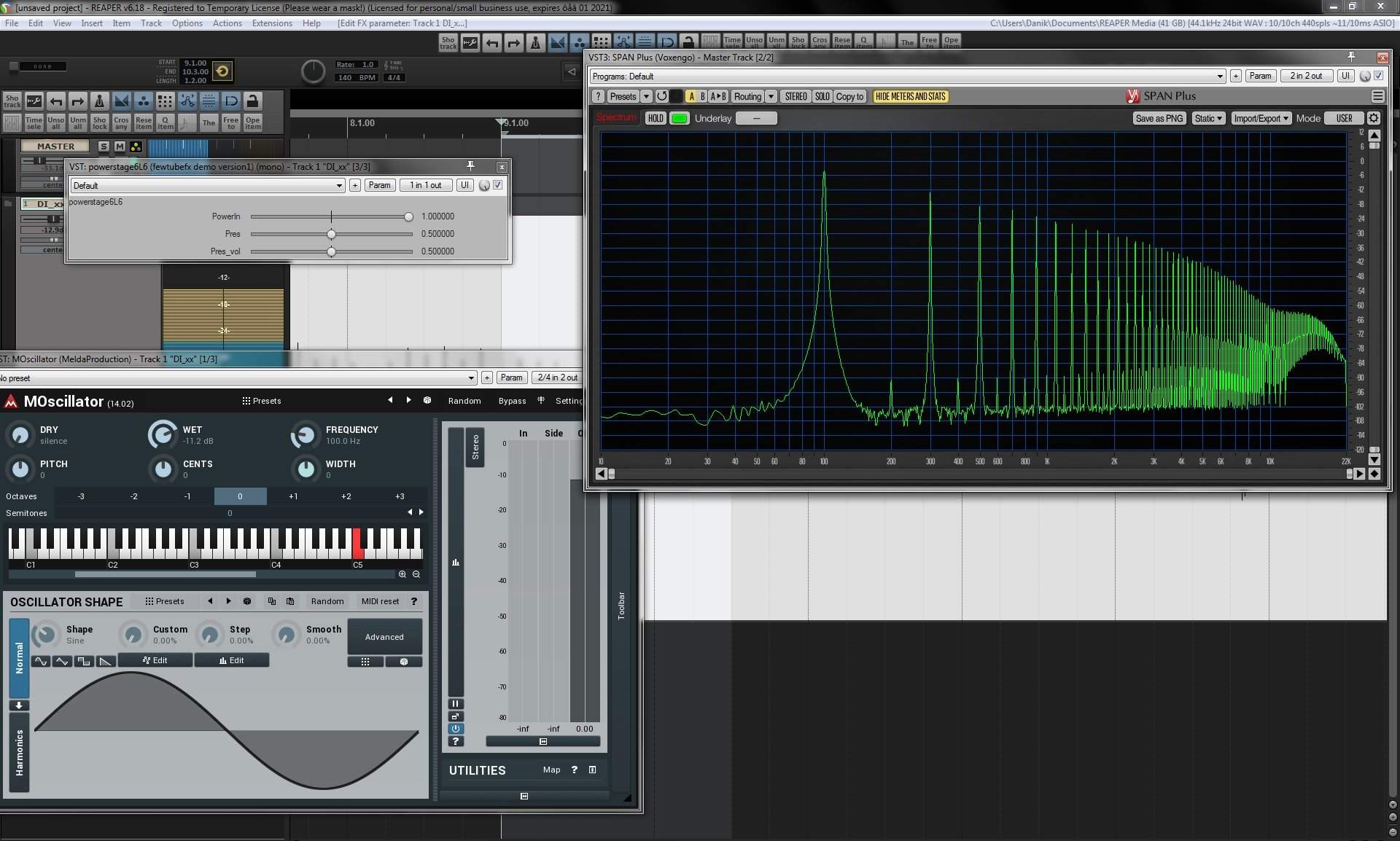
Task: Click MIDI reset in Oscillator Shape
Action: [x=380, y=601]
